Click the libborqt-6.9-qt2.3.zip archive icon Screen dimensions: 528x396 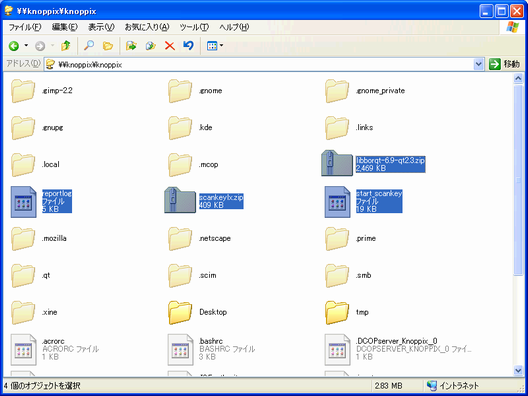click(x=337, y=163)
